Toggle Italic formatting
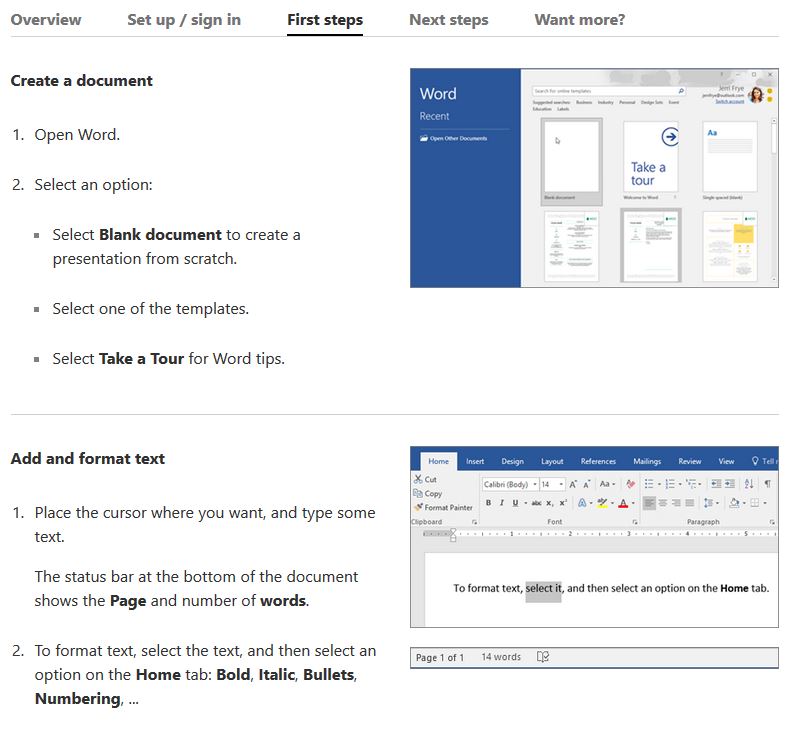Screen dimensions: 797x735 [502, 503]
